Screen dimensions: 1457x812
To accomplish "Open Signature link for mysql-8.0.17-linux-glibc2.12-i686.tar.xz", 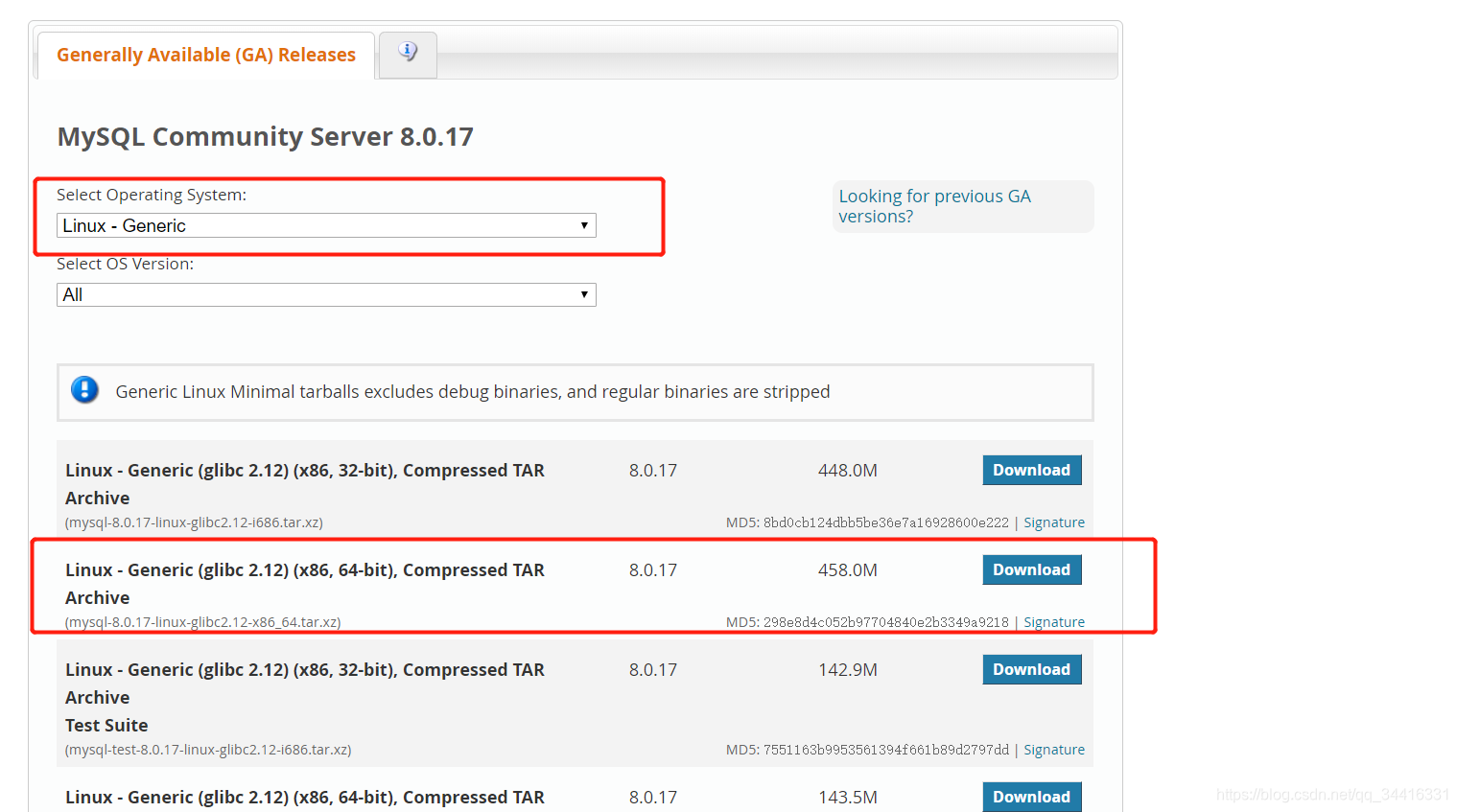I will pos(1054,522).
